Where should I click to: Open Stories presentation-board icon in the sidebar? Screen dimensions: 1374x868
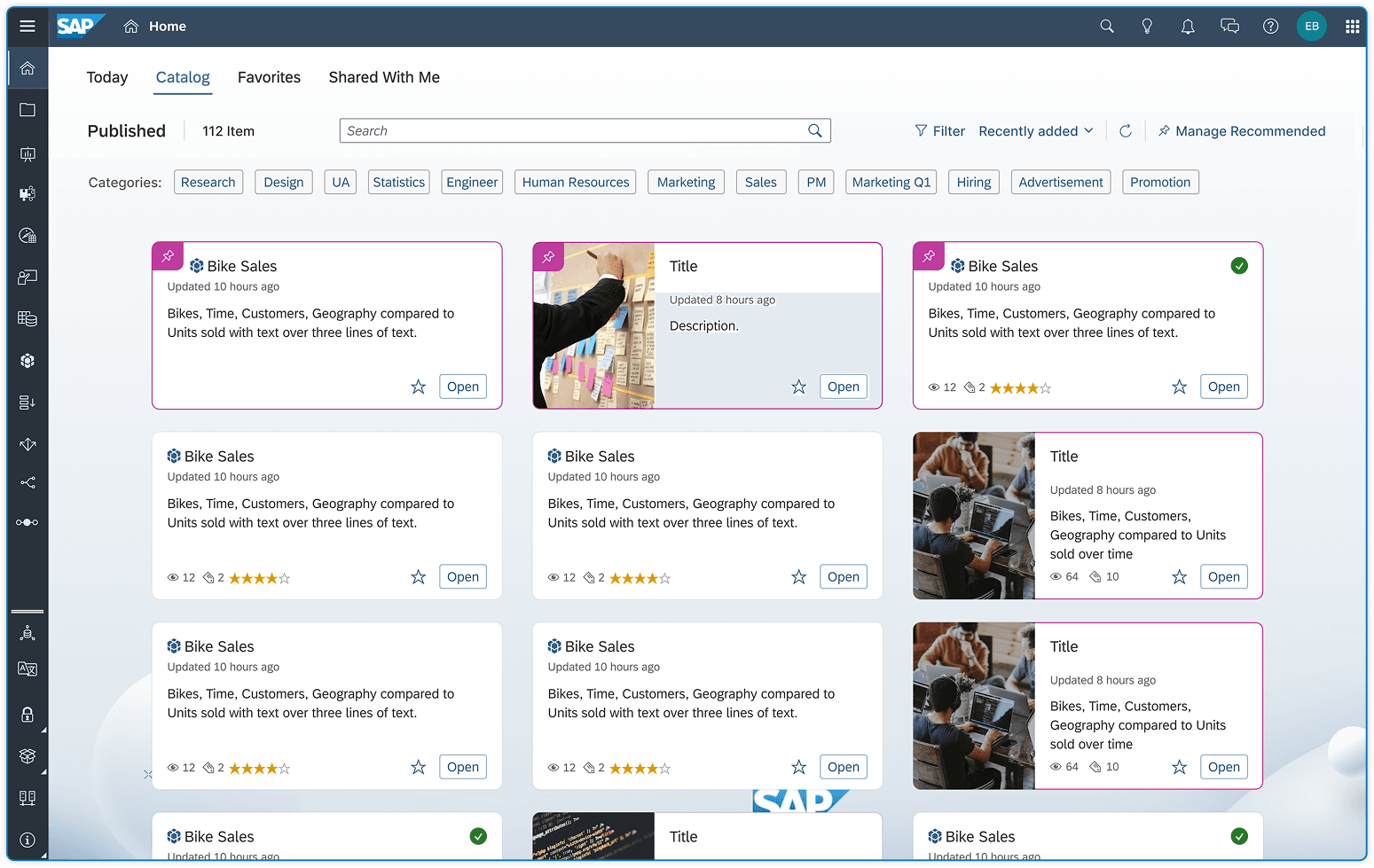tap(27, 154)
